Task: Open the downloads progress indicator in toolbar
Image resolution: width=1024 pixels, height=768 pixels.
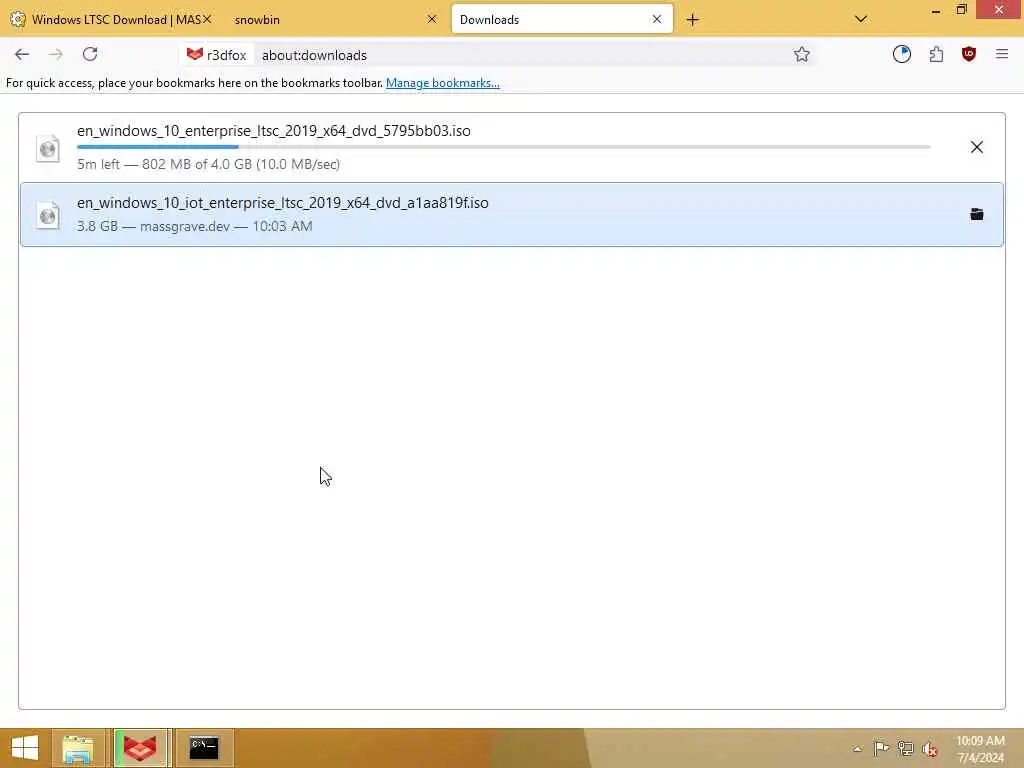Action: click(901, 54)
